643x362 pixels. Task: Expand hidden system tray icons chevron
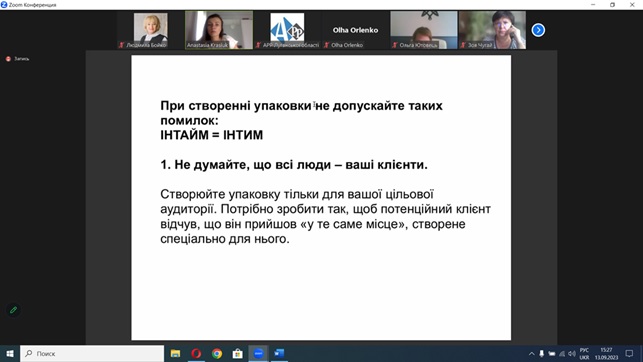[x=531, y=354]
